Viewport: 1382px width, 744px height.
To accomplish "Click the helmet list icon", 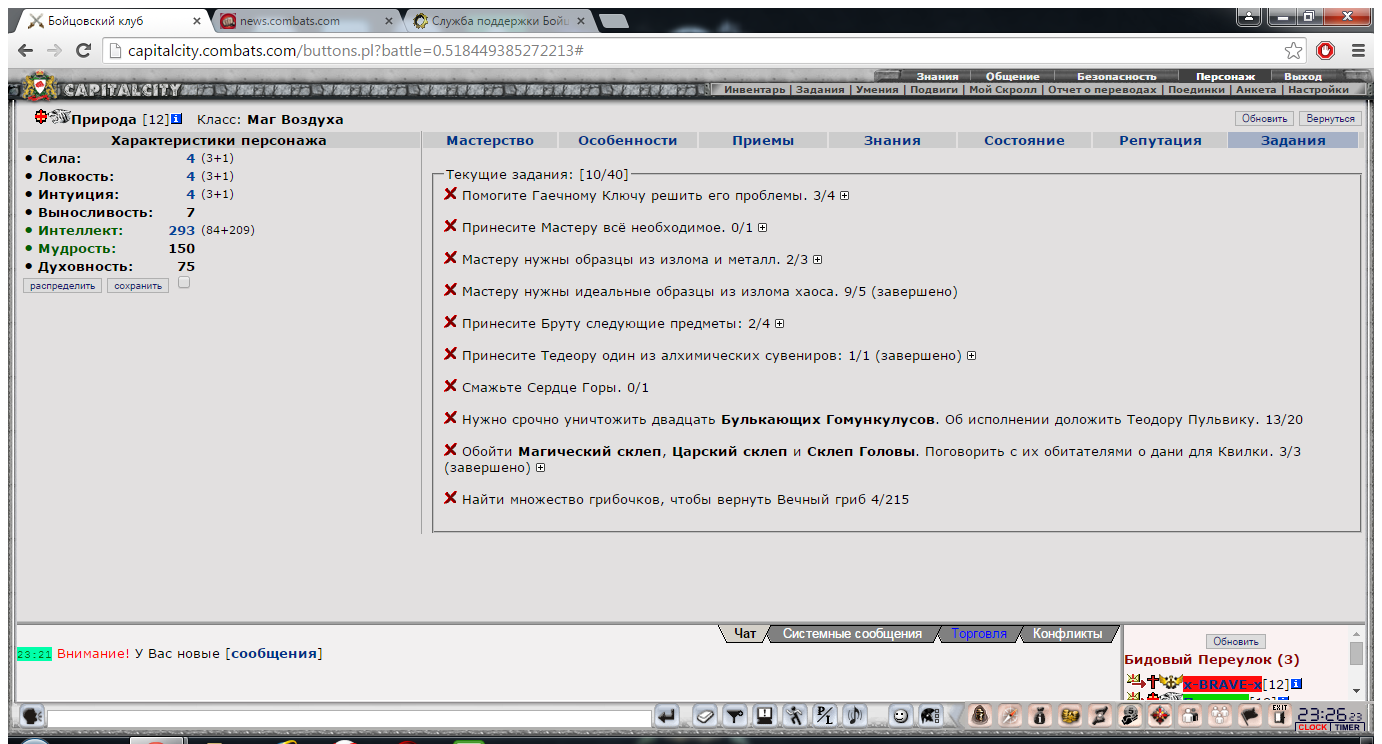I will pos(931,716).
